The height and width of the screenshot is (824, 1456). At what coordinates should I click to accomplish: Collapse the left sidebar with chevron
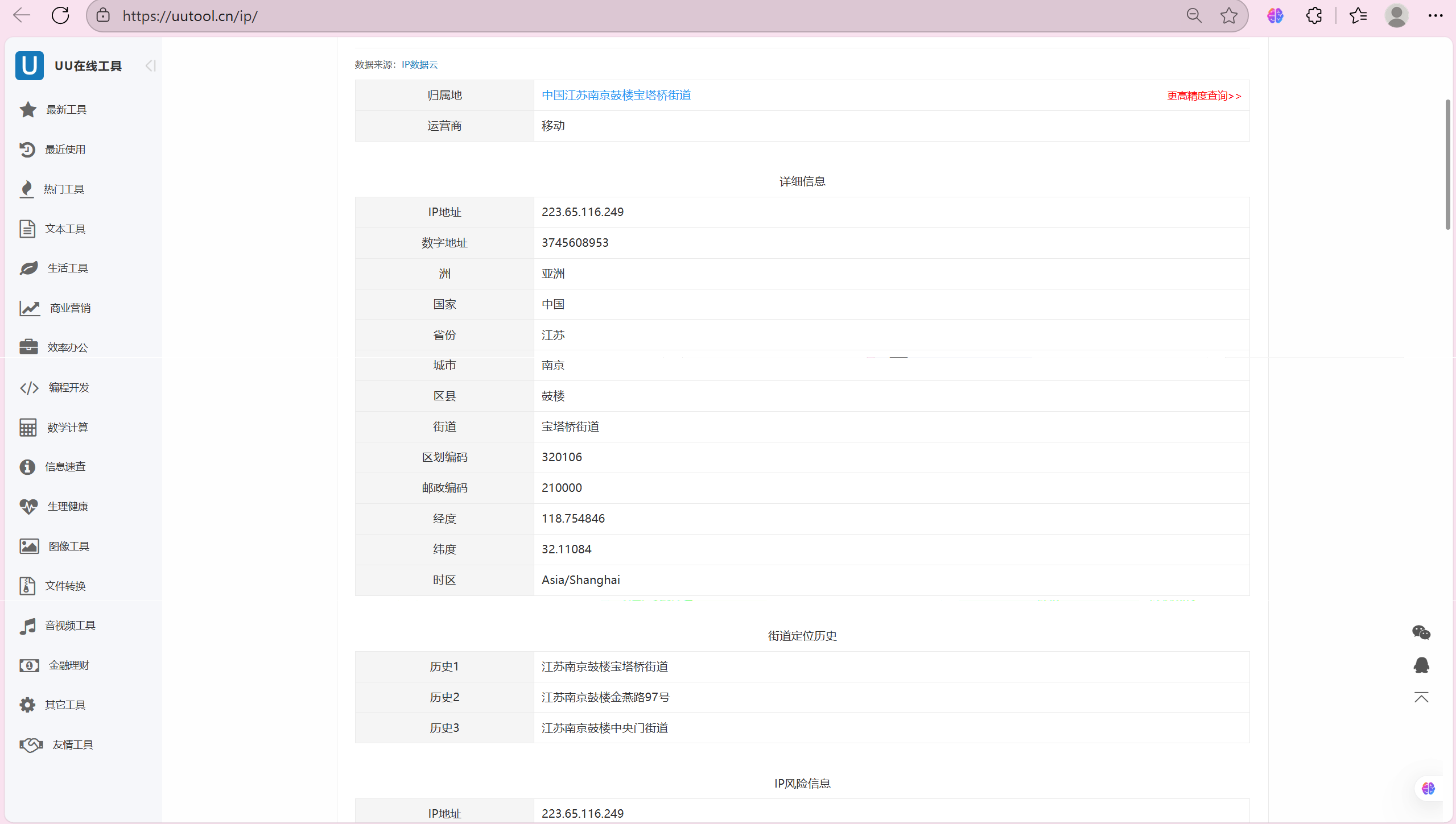coord(150,66)
